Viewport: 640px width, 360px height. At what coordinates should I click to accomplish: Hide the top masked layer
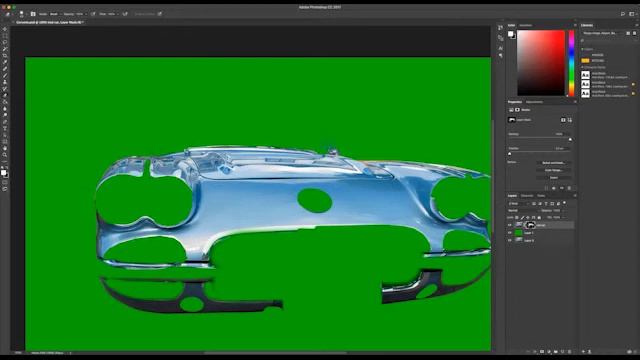509,225
